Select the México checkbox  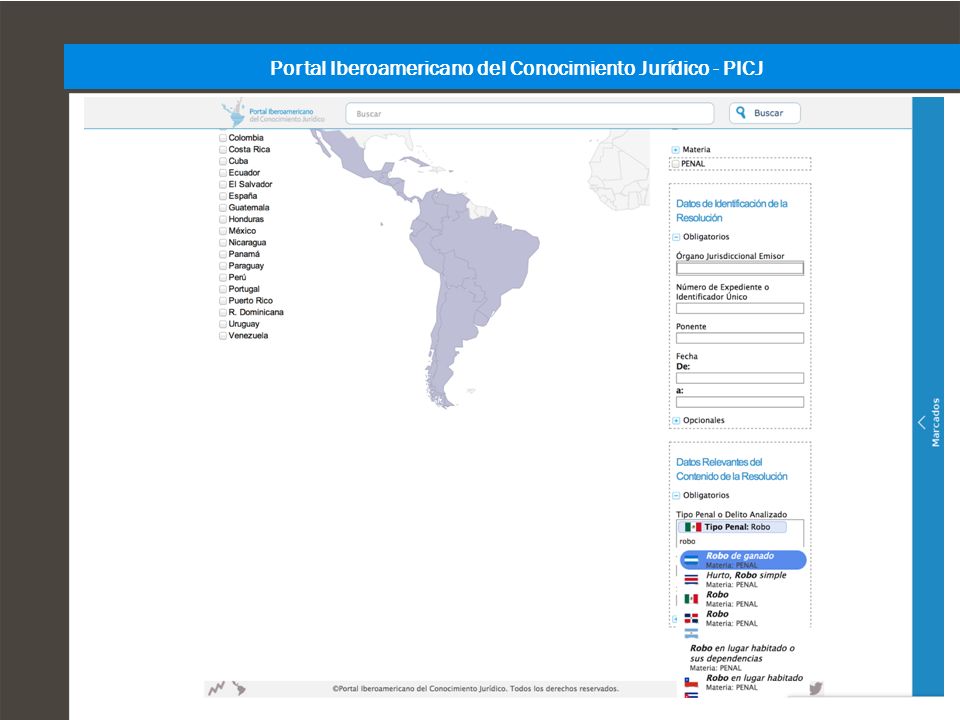tap(223, 231)
